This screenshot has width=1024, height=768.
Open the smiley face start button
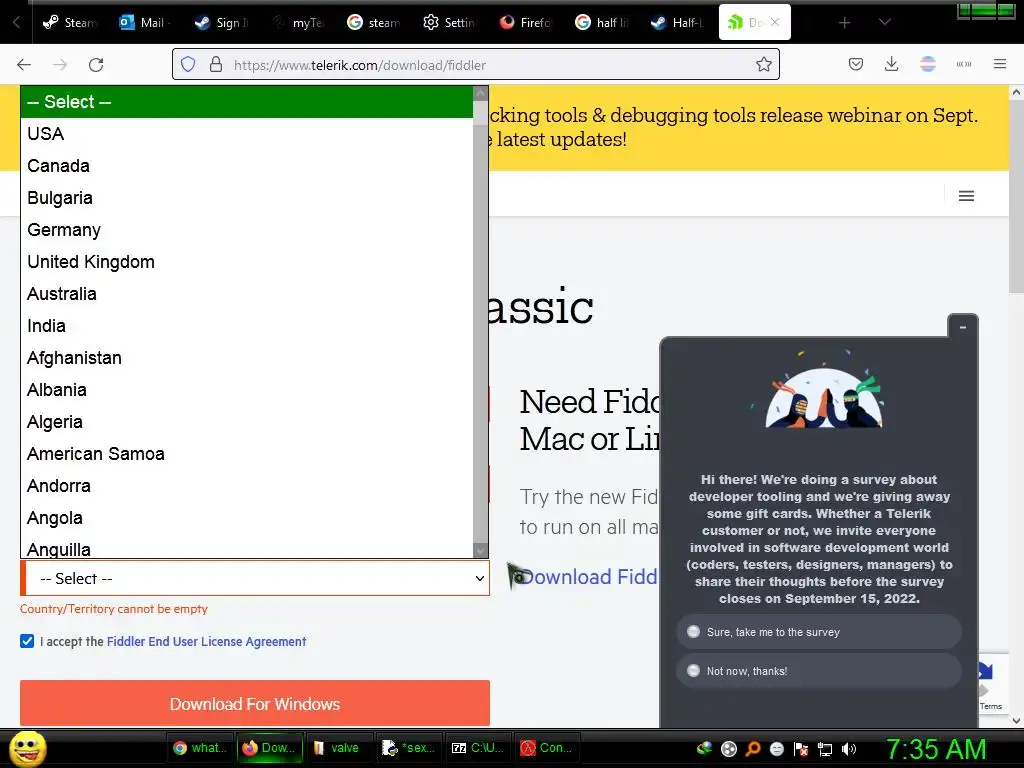pos(28,748)
